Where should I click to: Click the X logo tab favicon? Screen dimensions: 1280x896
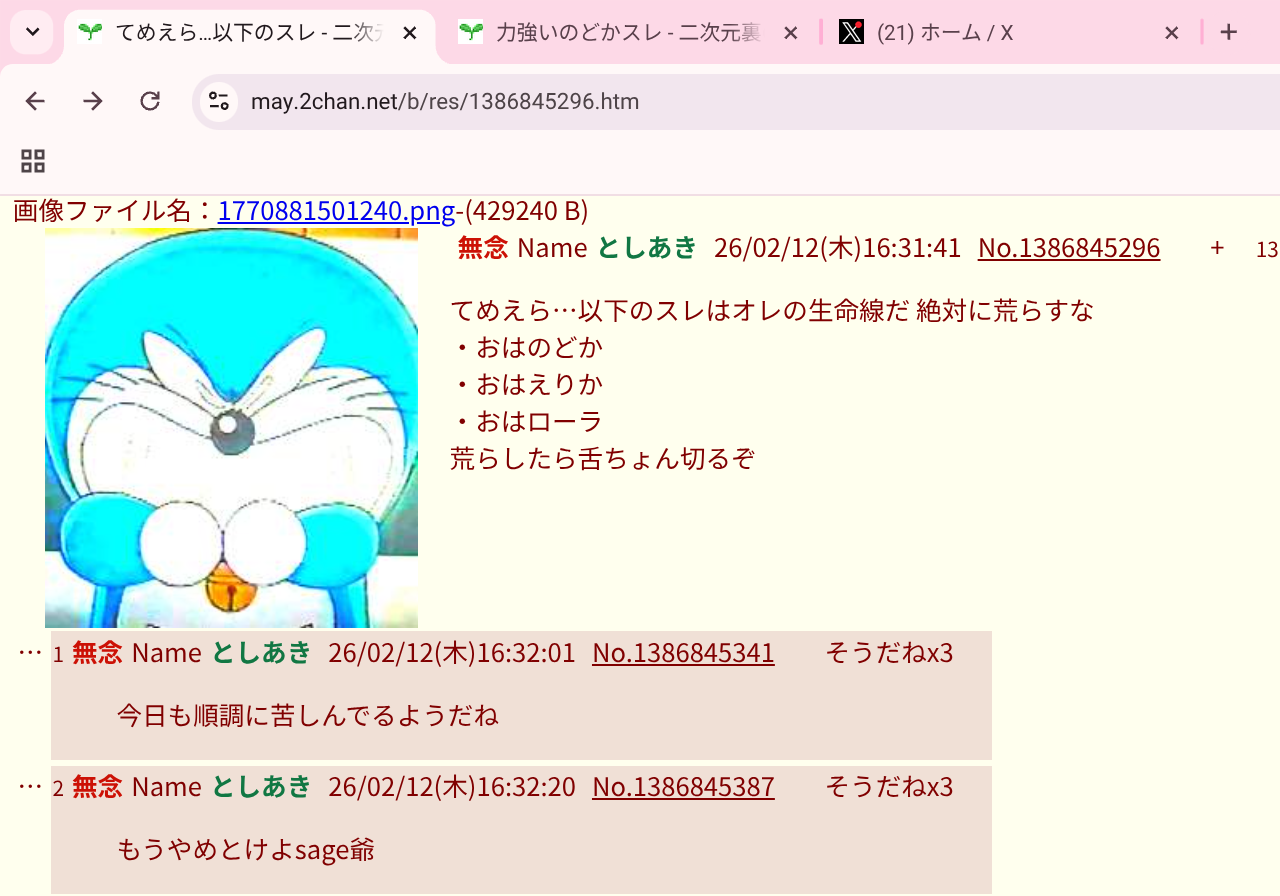pos(851,33)
